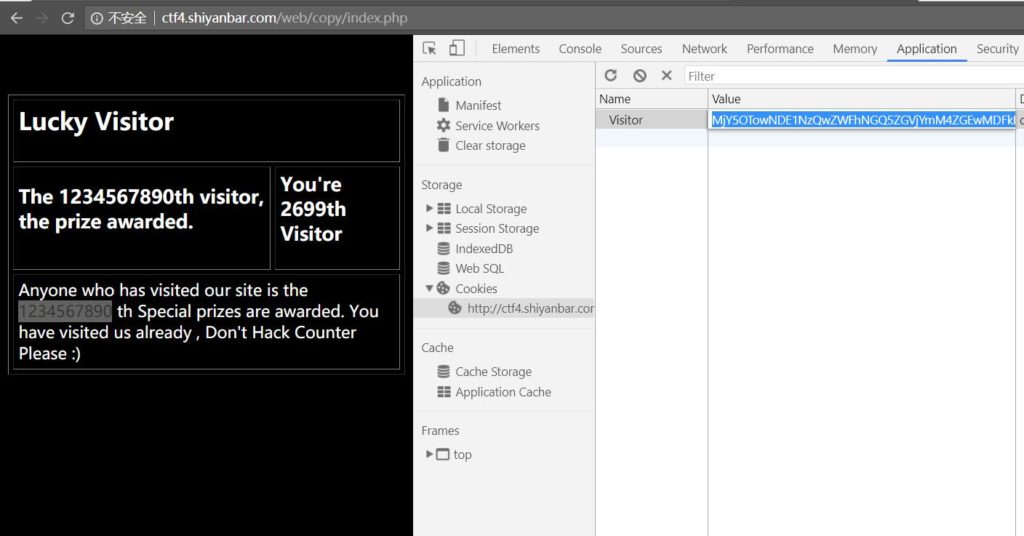Switch to the Network tab
Viewport: 1024px width, 536px height.
tap(704, 49)
